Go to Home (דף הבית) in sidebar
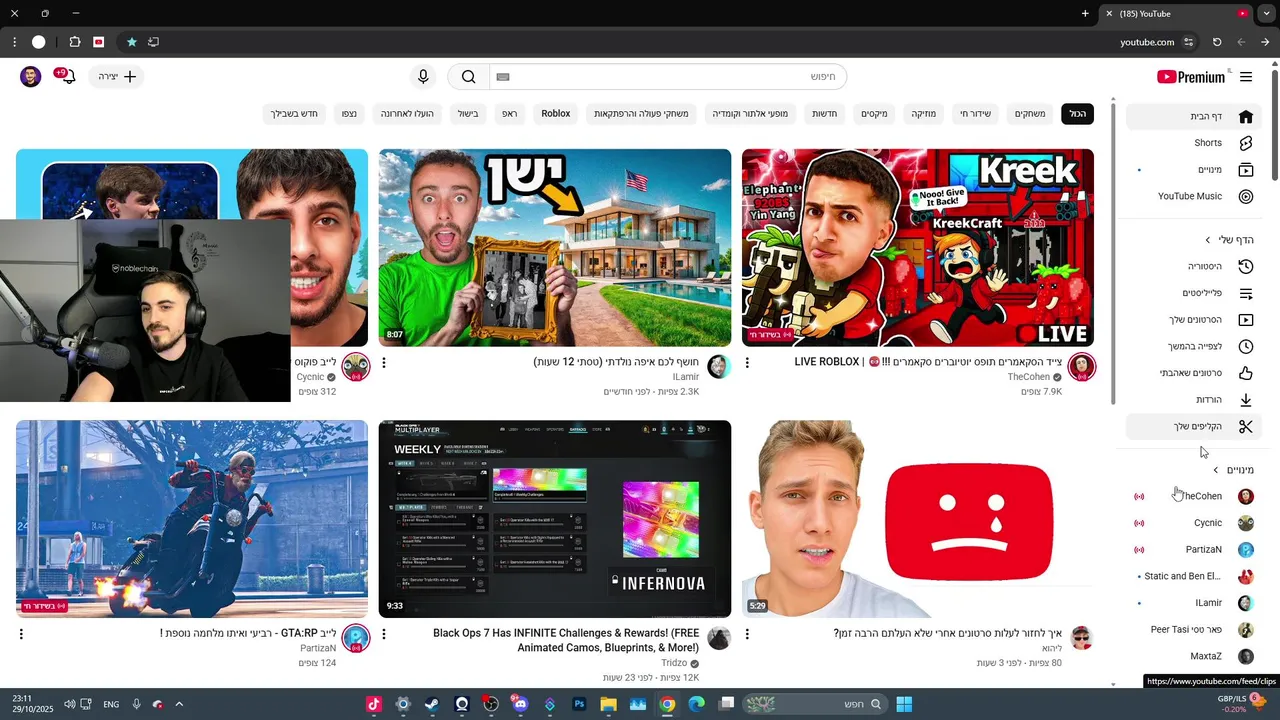The width and height of the screenshot is (1280, 720). click(x=1193, y=116)
